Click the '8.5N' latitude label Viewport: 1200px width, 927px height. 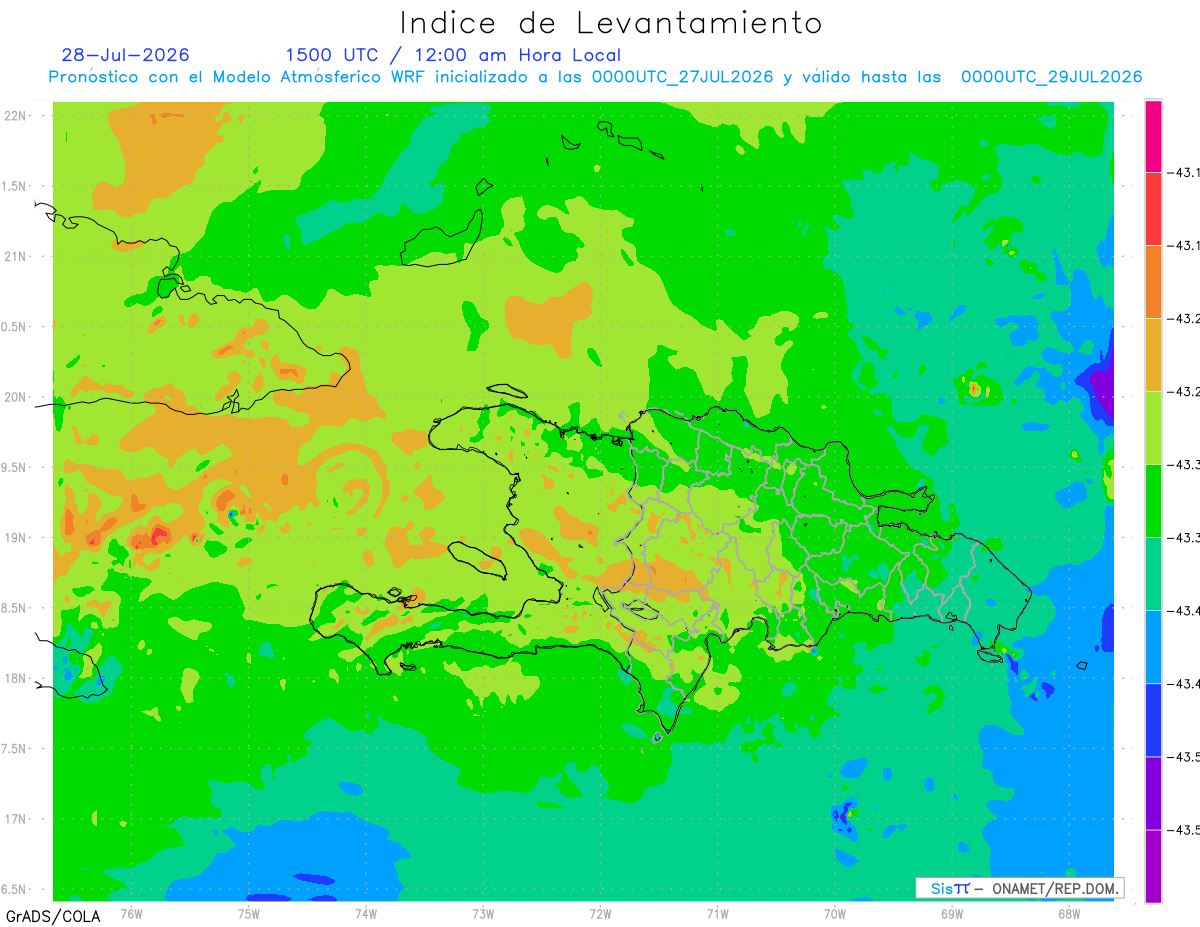(14, 608)
